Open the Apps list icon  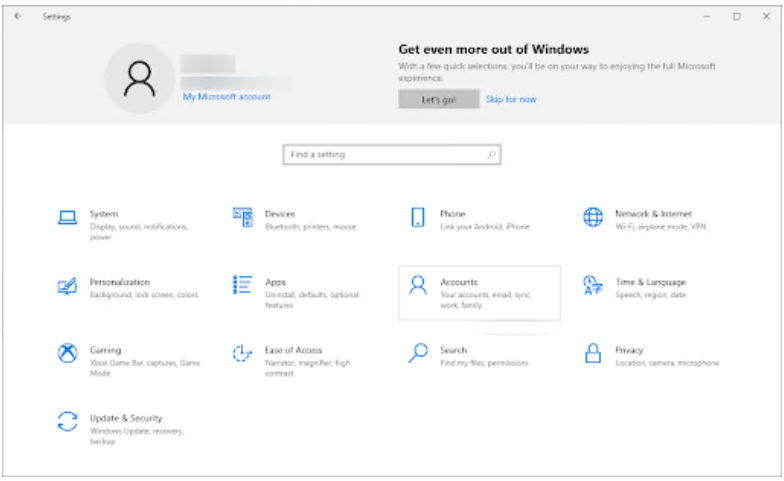pos(242,286)
